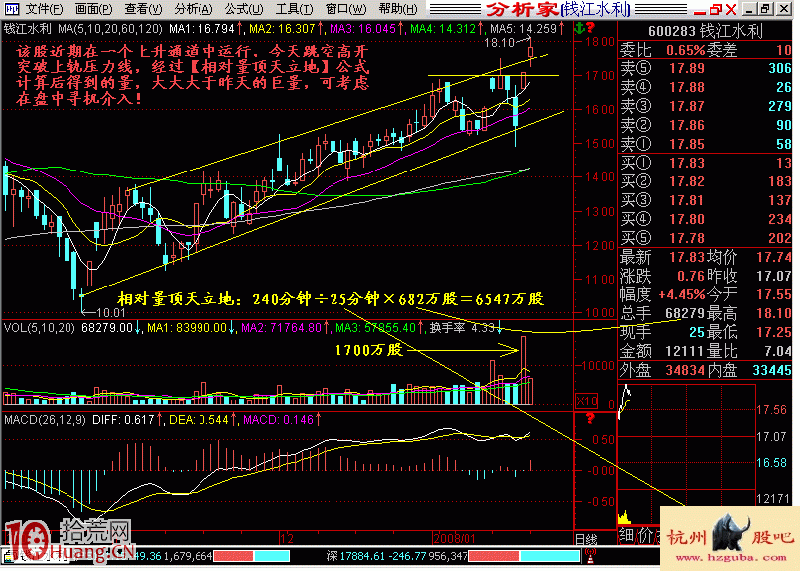Open the 画面(P) menu
Viewport: 800px width, 571px height.
(x=93, y=9)
